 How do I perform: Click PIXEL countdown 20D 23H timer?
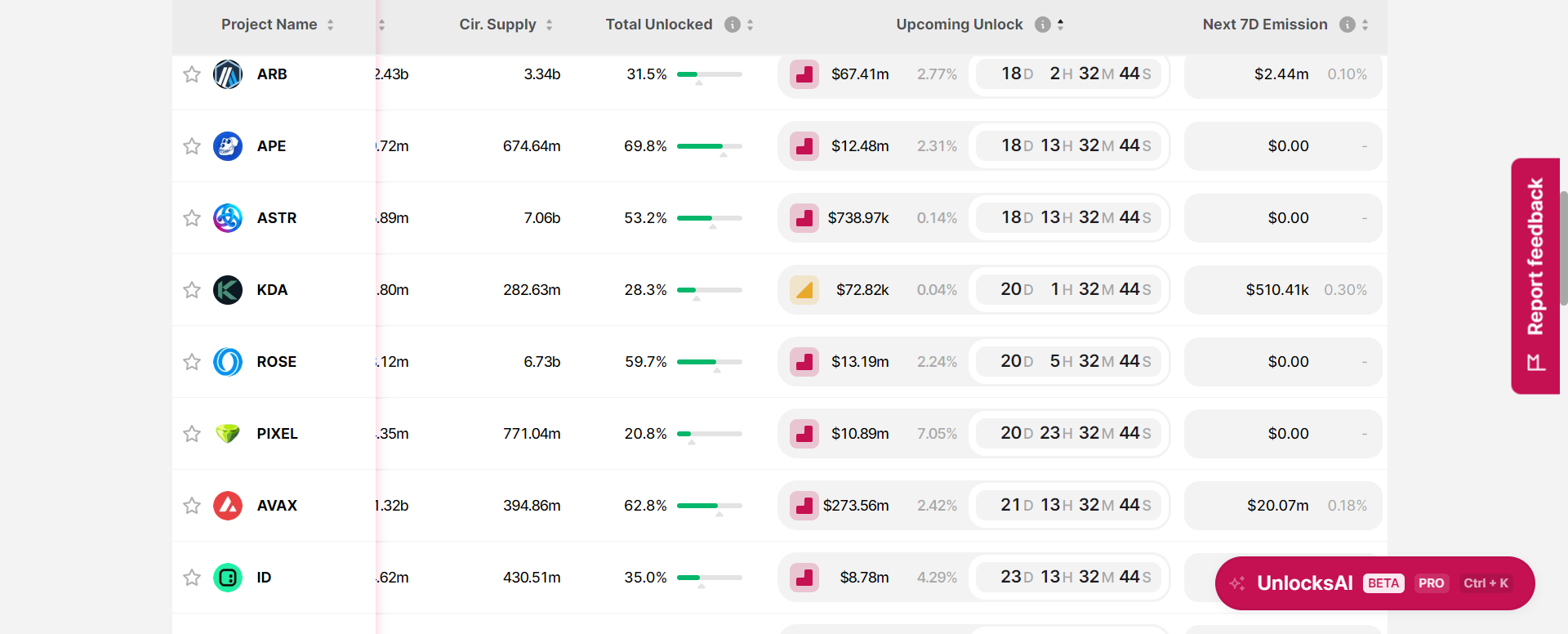[1069, 434]
